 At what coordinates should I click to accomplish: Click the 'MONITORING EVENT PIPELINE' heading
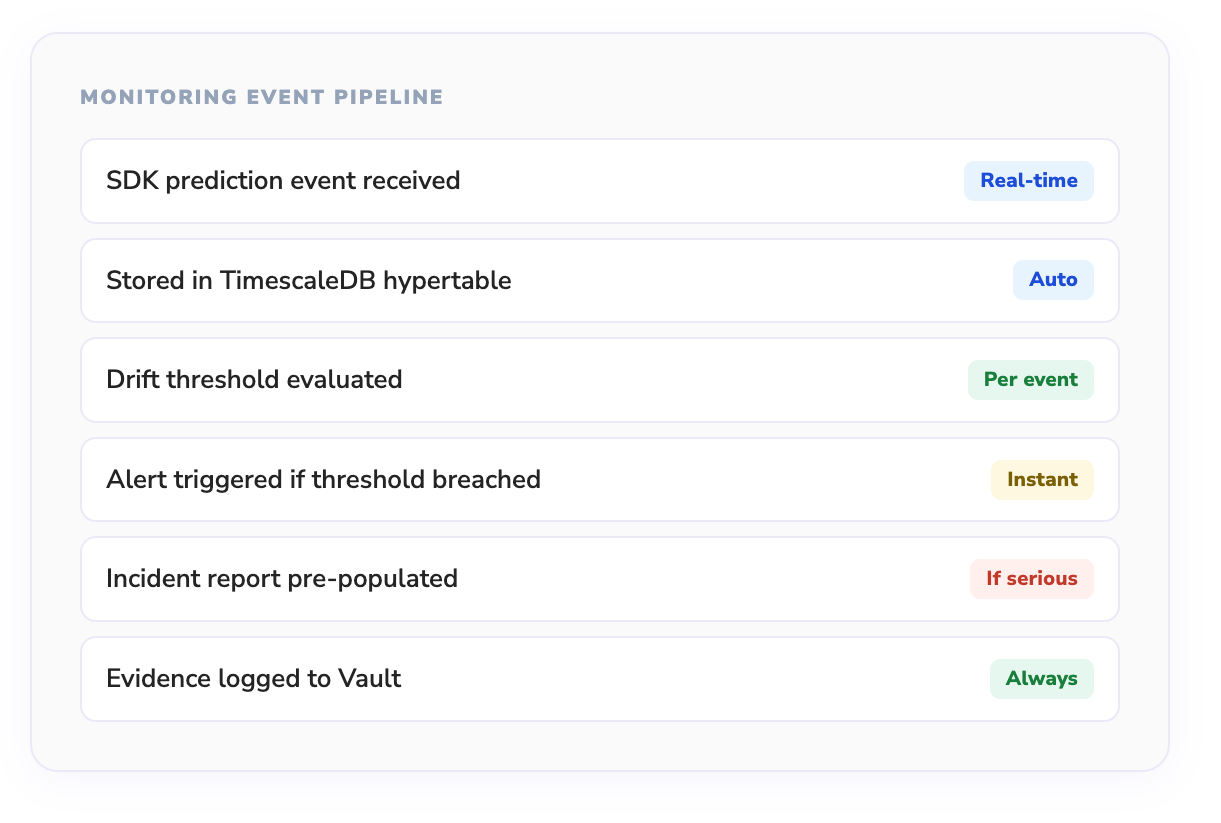[x=262, y=97]
